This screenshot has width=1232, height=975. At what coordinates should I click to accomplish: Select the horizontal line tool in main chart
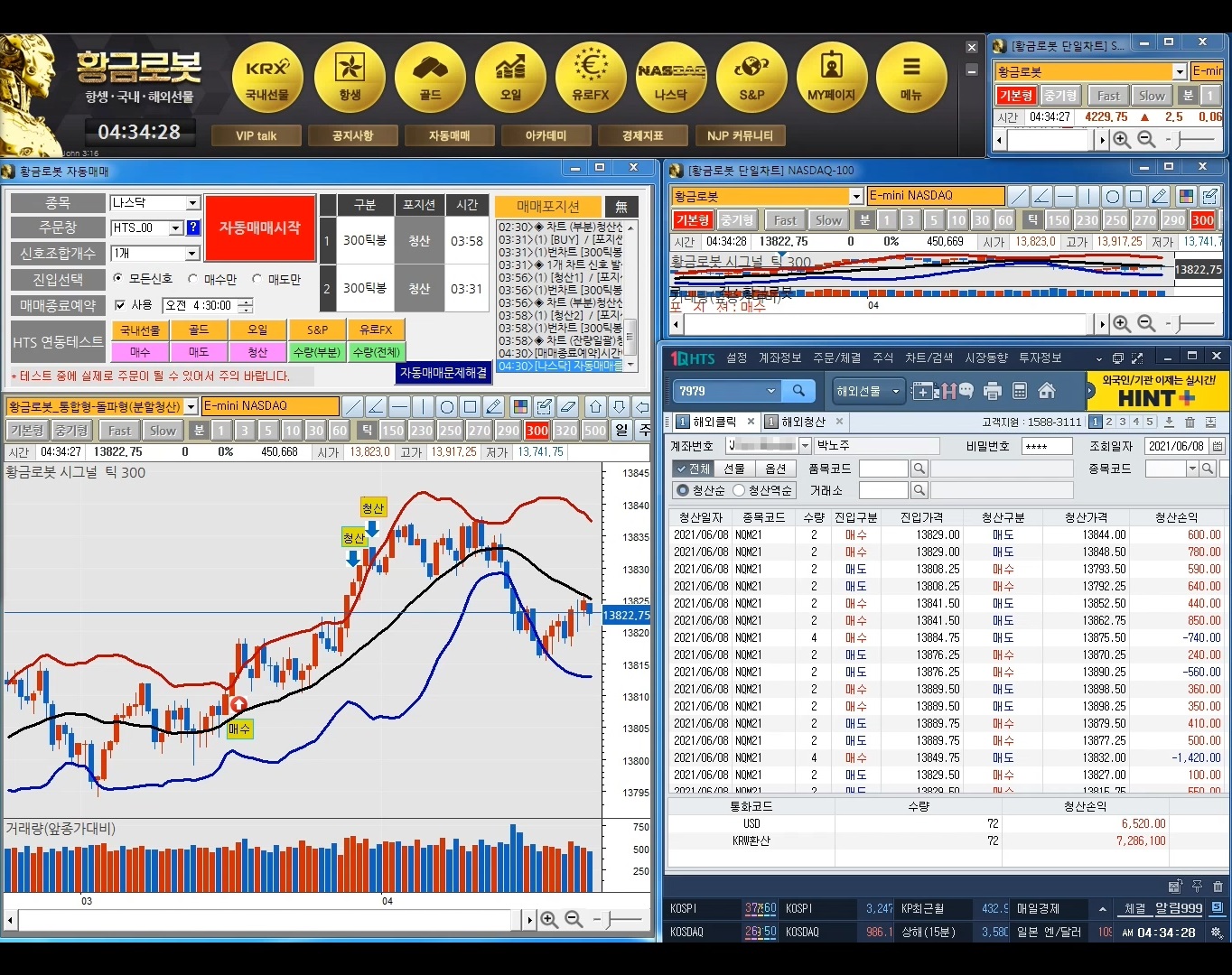(x=400, y=407)
